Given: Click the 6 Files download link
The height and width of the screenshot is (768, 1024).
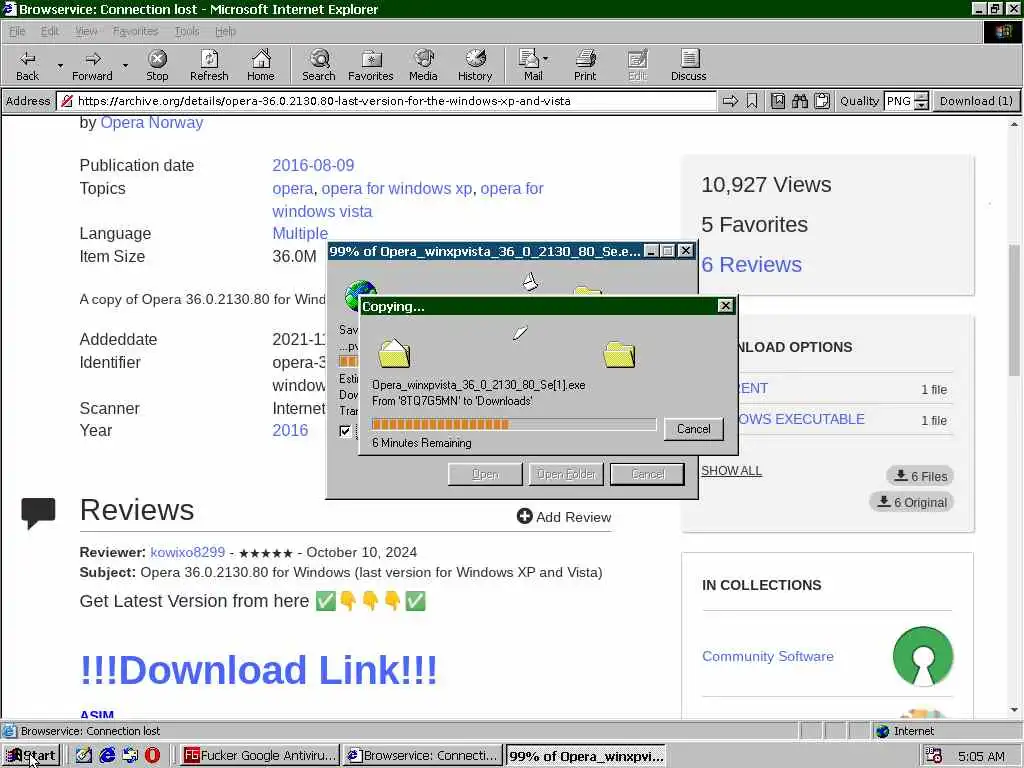Looking at the screenshot, I should (920, 476).
